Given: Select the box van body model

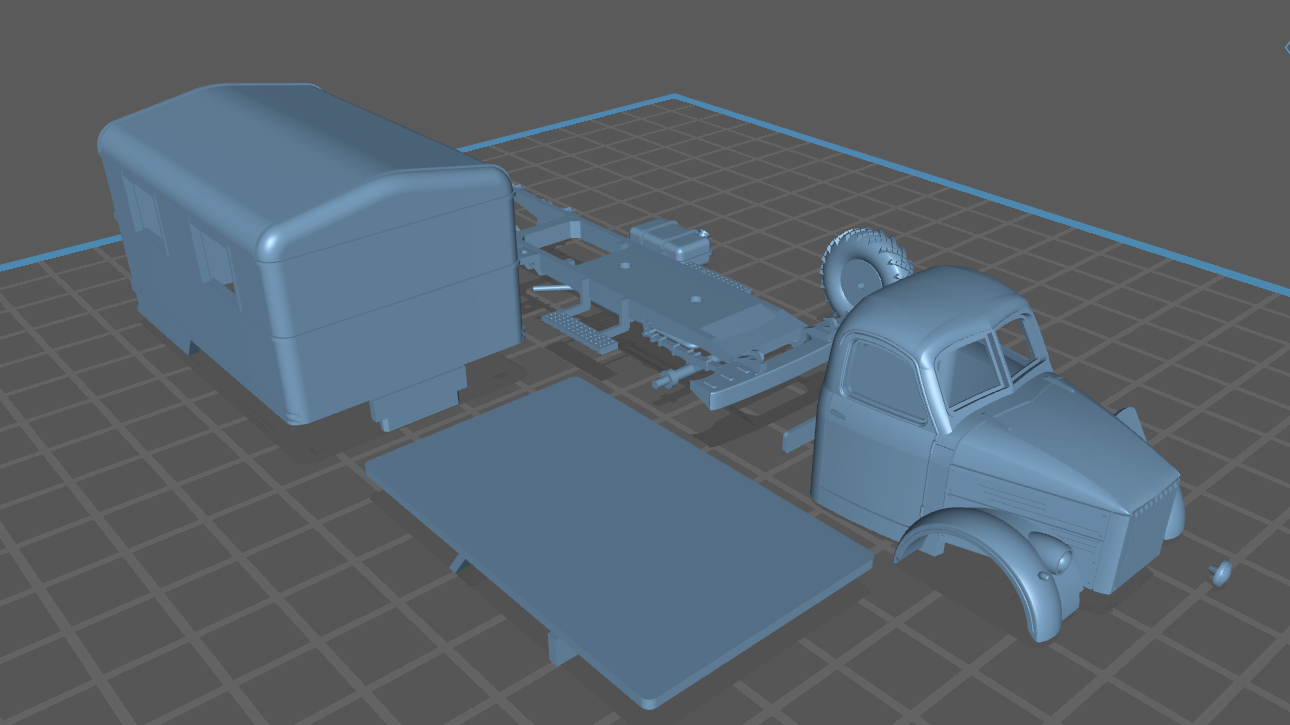Looking at the screenshot, I should pos(310,255).
